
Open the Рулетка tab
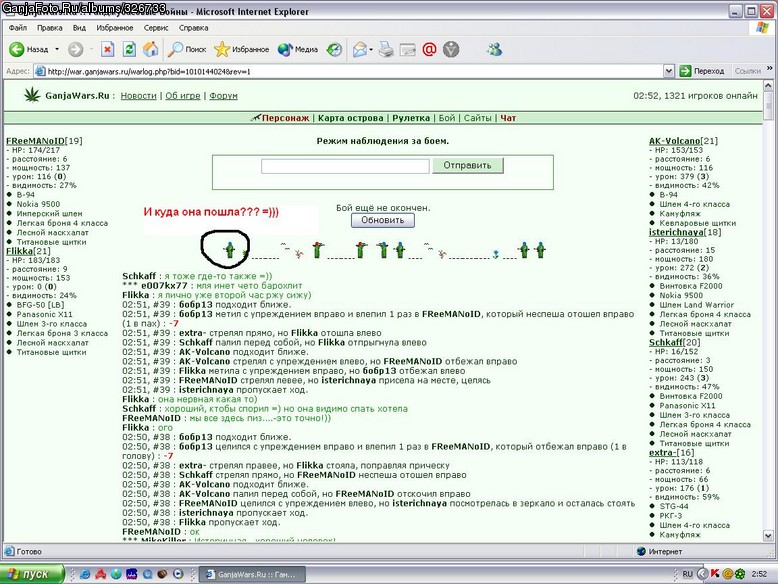(411, 118)
